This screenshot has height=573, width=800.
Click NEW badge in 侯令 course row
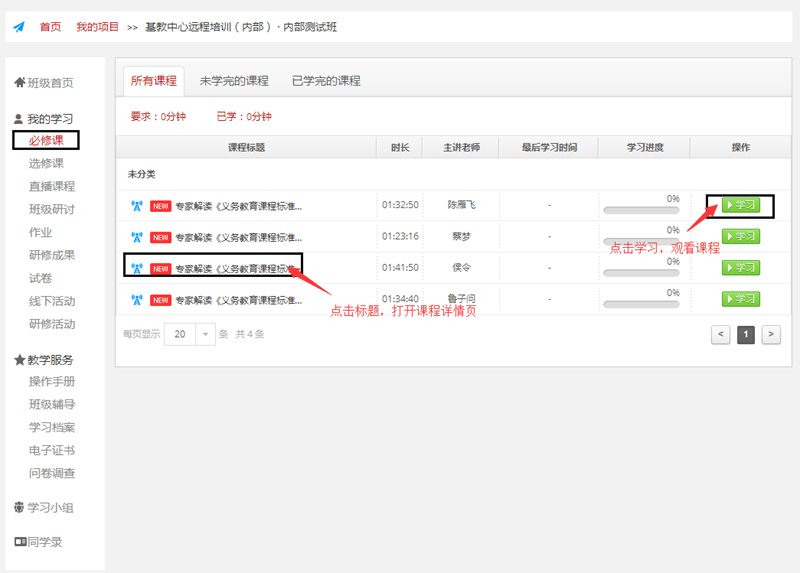160,268
